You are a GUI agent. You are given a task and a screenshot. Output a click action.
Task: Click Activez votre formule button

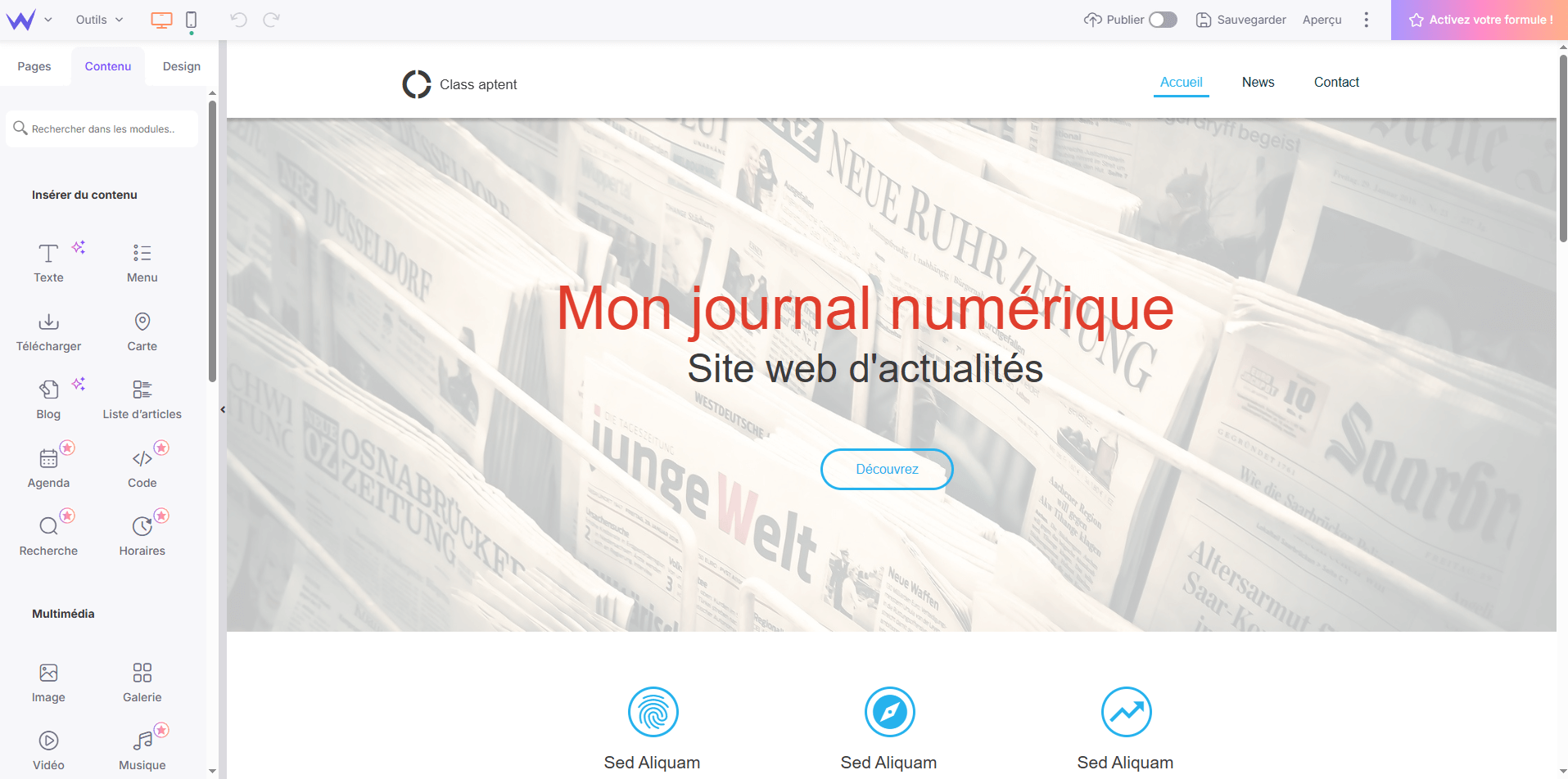tap(1480, 20)
